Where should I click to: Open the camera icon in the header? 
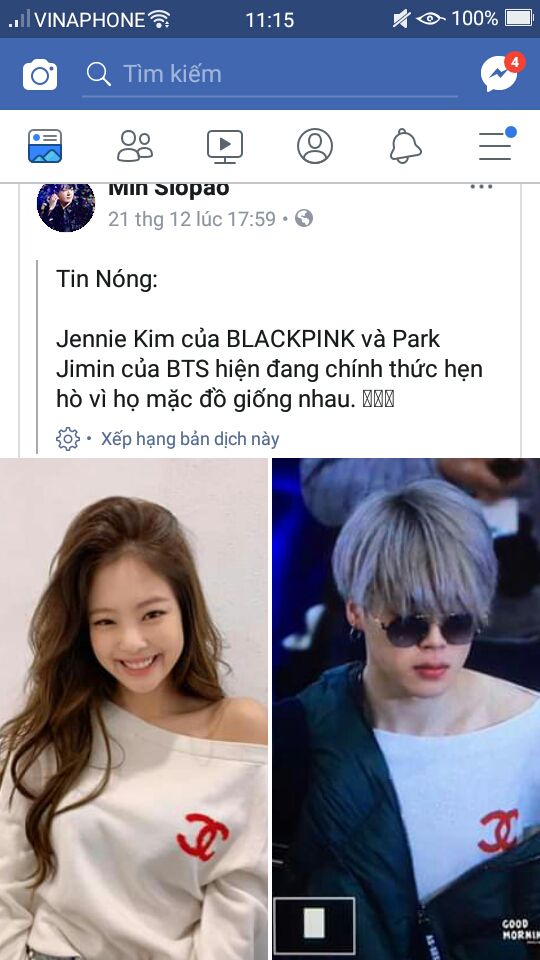tap(40, 75)
